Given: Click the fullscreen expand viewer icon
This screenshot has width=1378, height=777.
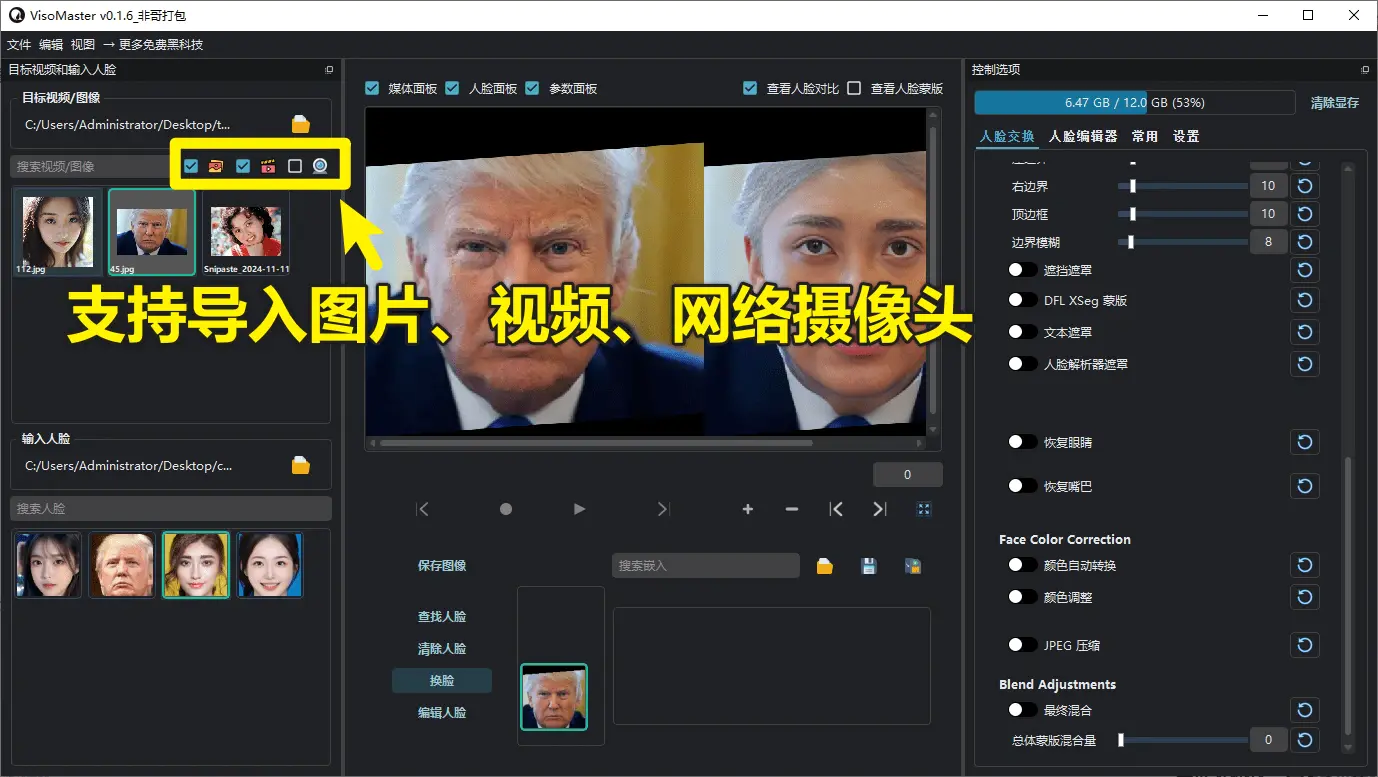Looking at the screenshot, I should pyautogui.click(x=924, y=509).
